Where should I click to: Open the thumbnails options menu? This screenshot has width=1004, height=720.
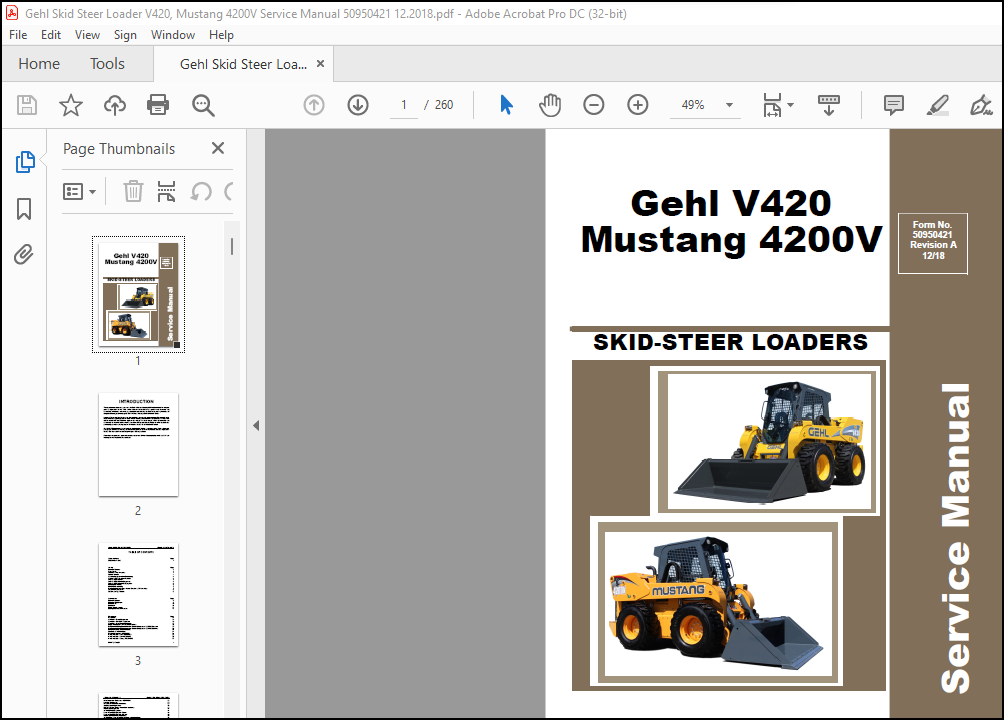coord(79,192)
